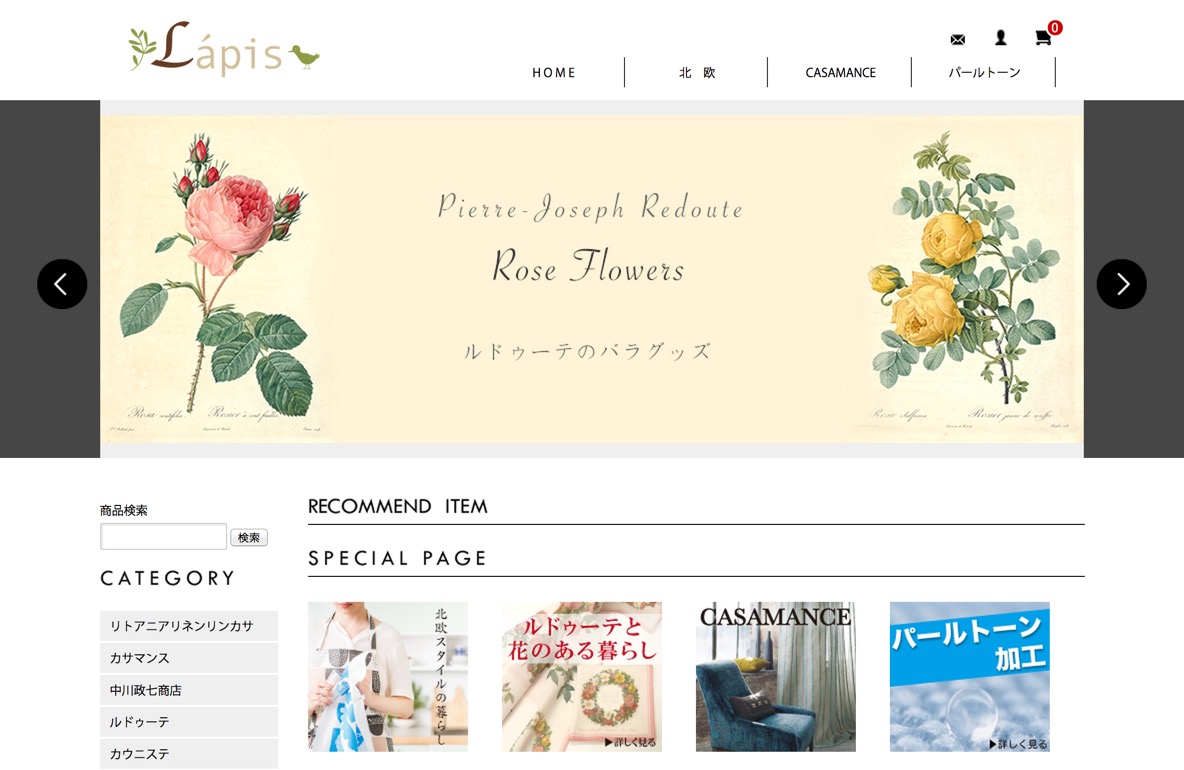Viewport: 1184px width, 770px height.
Task: Show next banner slide with right arrow
Action: [x=1121, y=284]
